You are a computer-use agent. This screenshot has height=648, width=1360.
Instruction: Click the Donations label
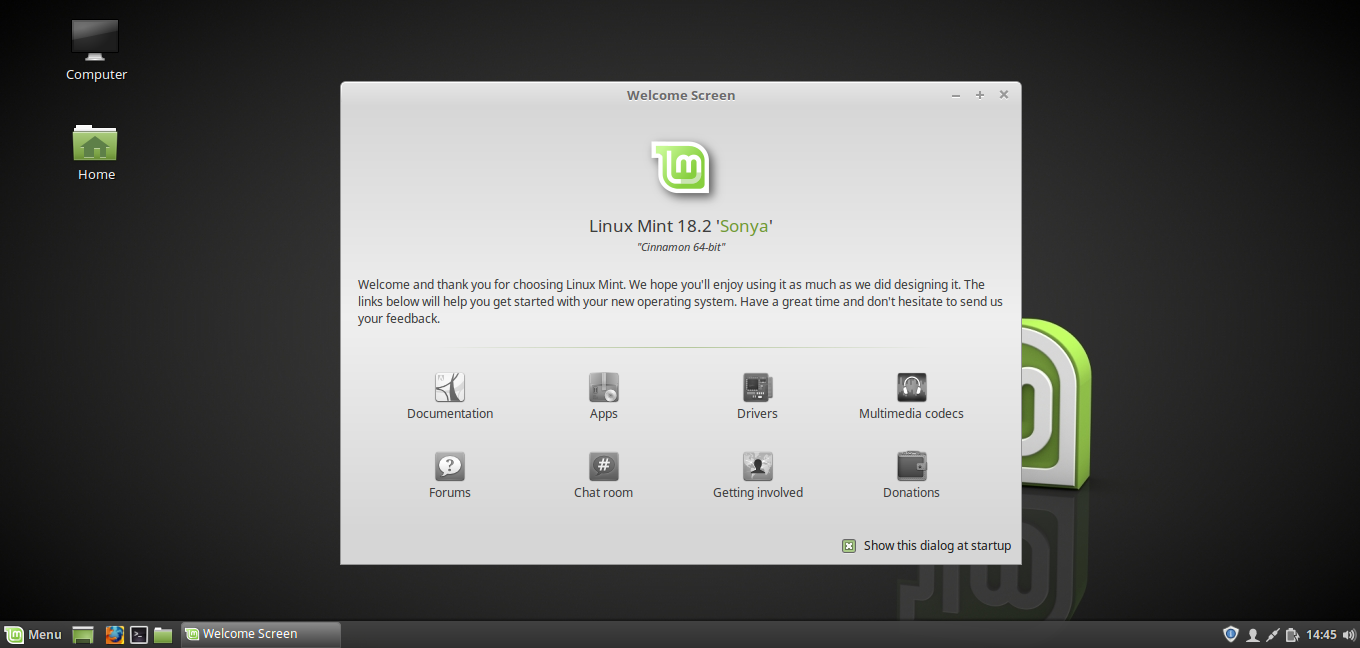(911, 492)
